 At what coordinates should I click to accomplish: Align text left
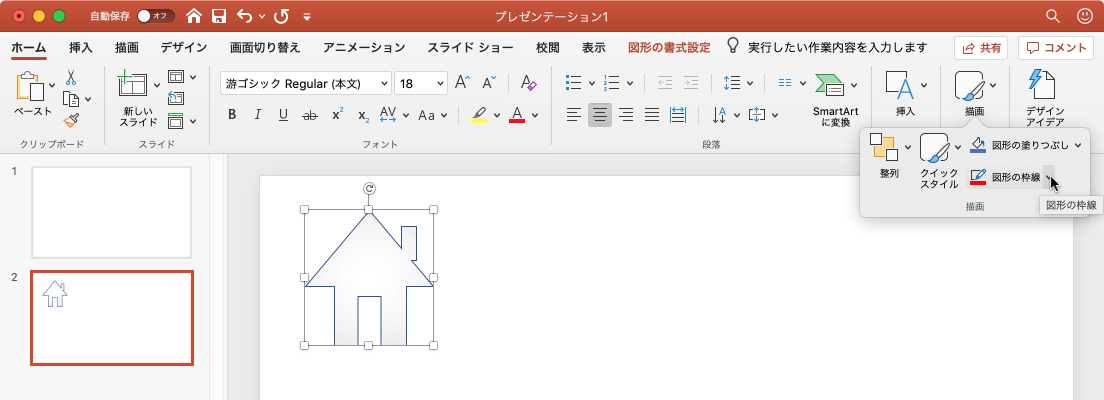tap(575, 115)
